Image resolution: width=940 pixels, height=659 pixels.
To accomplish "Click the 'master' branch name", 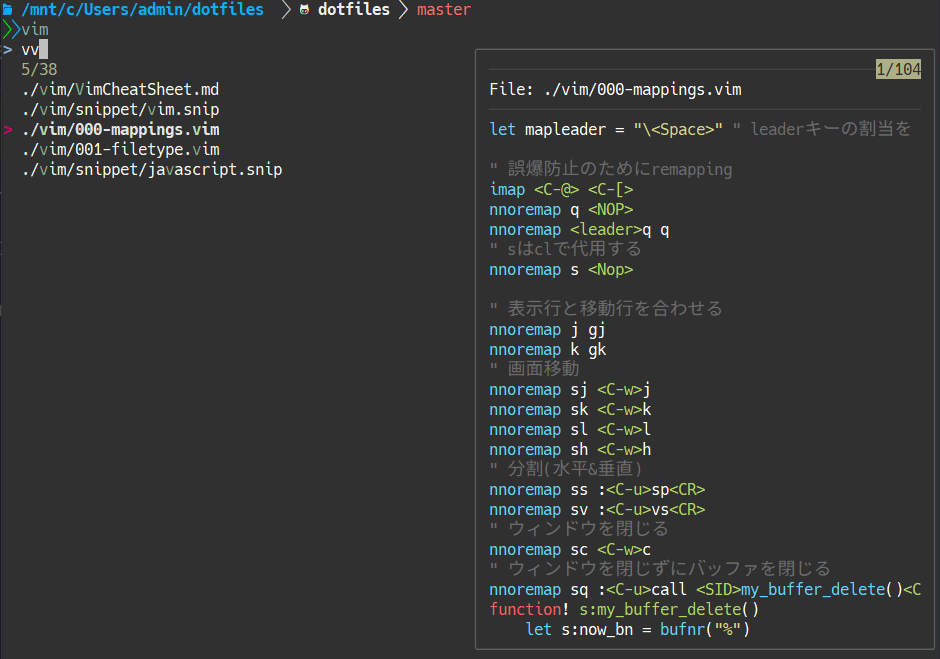I will coord(444,10).
